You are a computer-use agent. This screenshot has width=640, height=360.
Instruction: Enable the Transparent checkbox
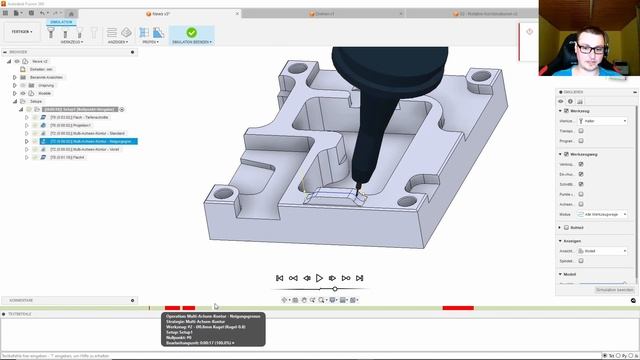tap(581, 131)
